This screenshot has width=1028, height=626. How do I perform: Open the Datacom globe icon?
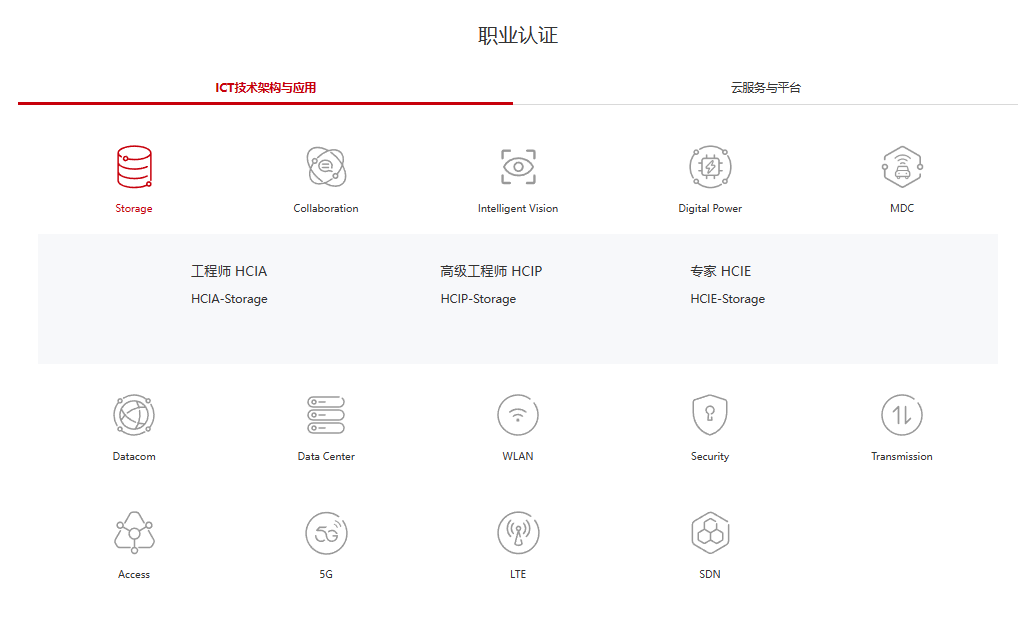point(134,414)
